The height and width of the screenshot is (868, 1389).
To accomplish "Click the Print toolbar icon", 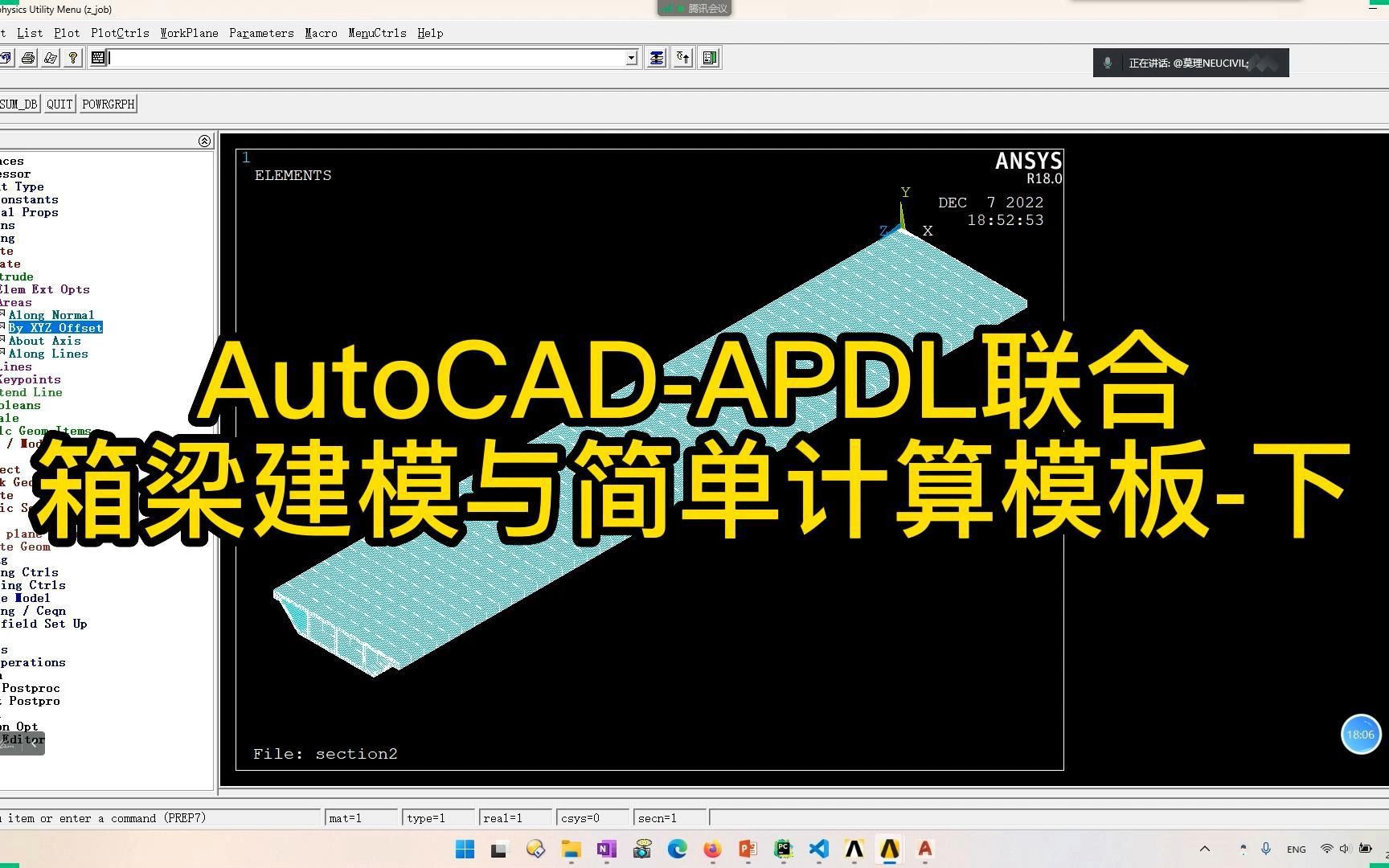I will click(27, 57).
